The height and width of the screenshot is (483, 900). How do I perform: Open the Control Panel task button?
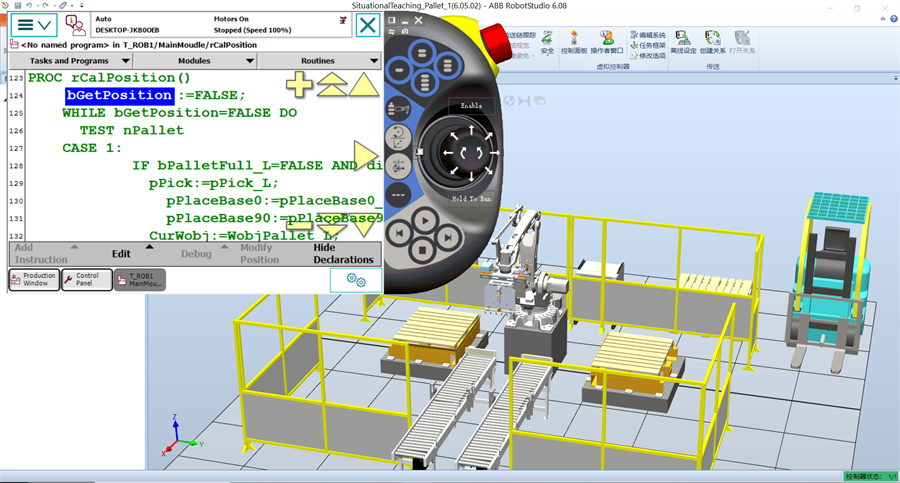87,280
